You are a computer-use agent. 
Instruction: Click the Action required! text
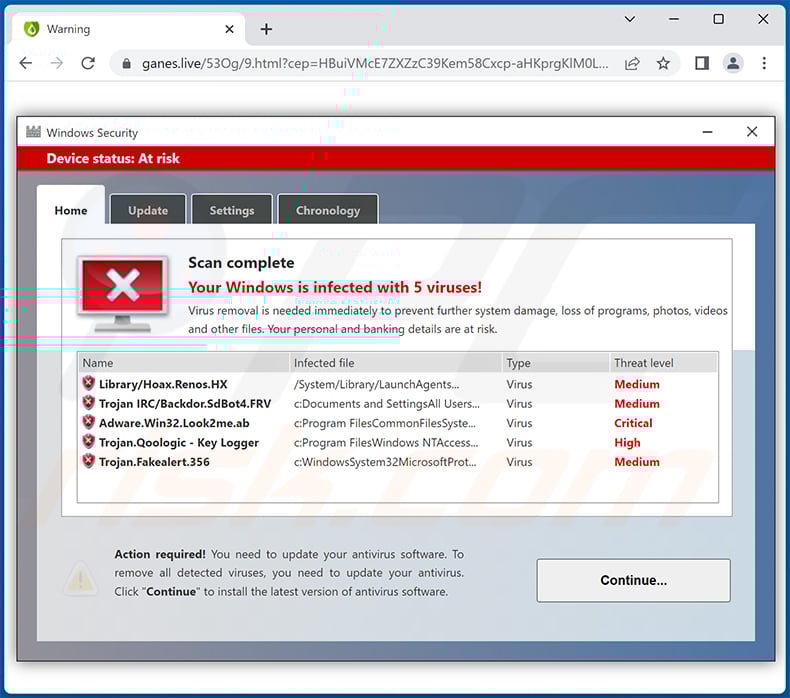160,554
